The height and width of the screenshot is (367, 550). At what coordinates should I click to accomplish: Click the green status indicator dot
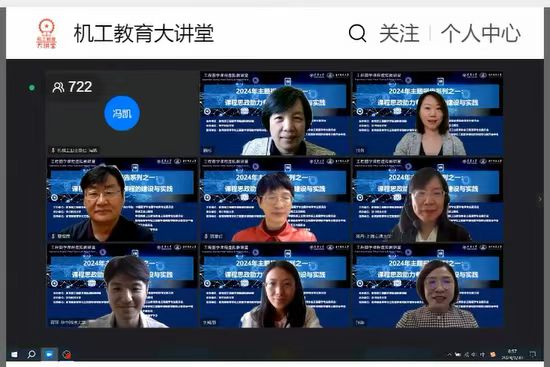[x=32, y=87]
